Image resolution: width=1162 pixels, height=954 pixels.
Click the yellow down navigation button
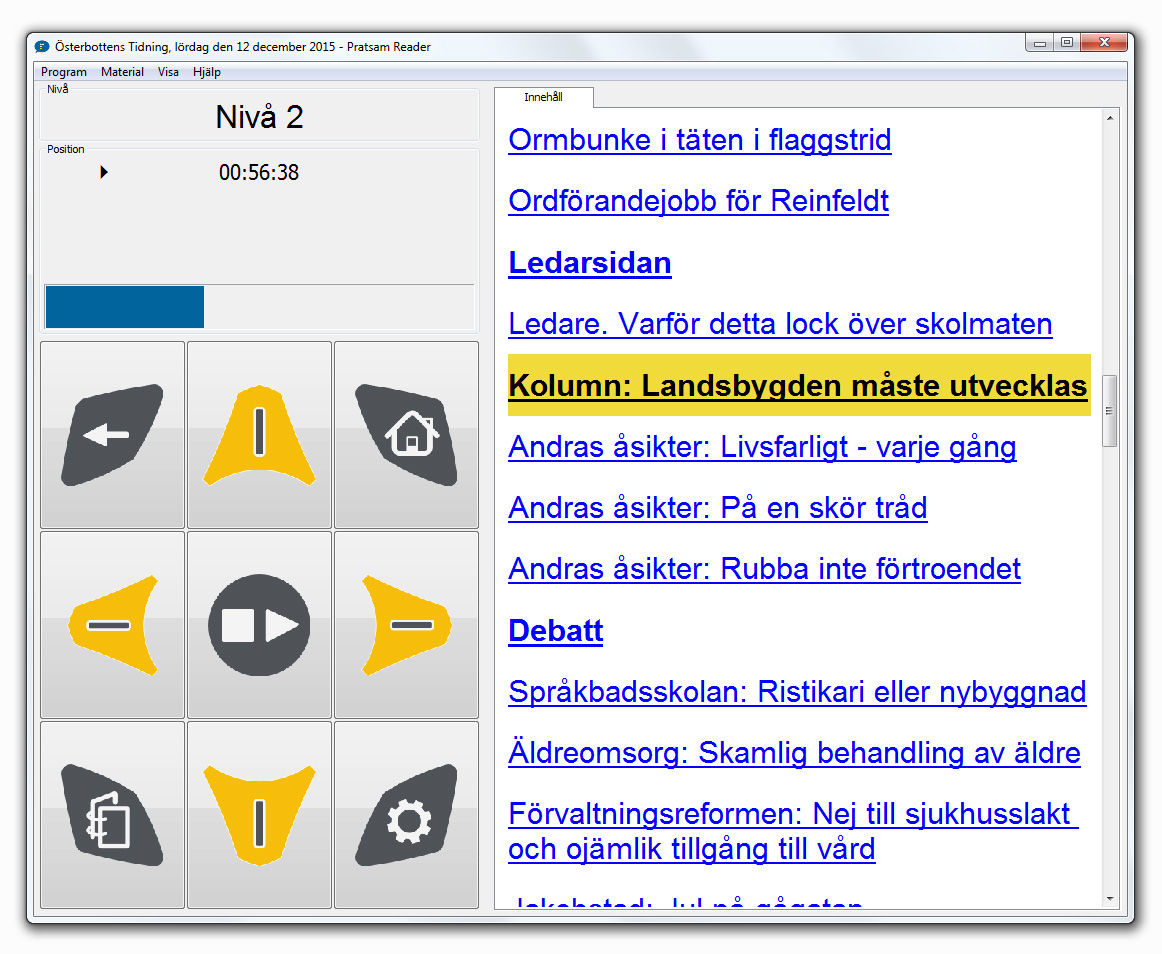tap(259, 815)
